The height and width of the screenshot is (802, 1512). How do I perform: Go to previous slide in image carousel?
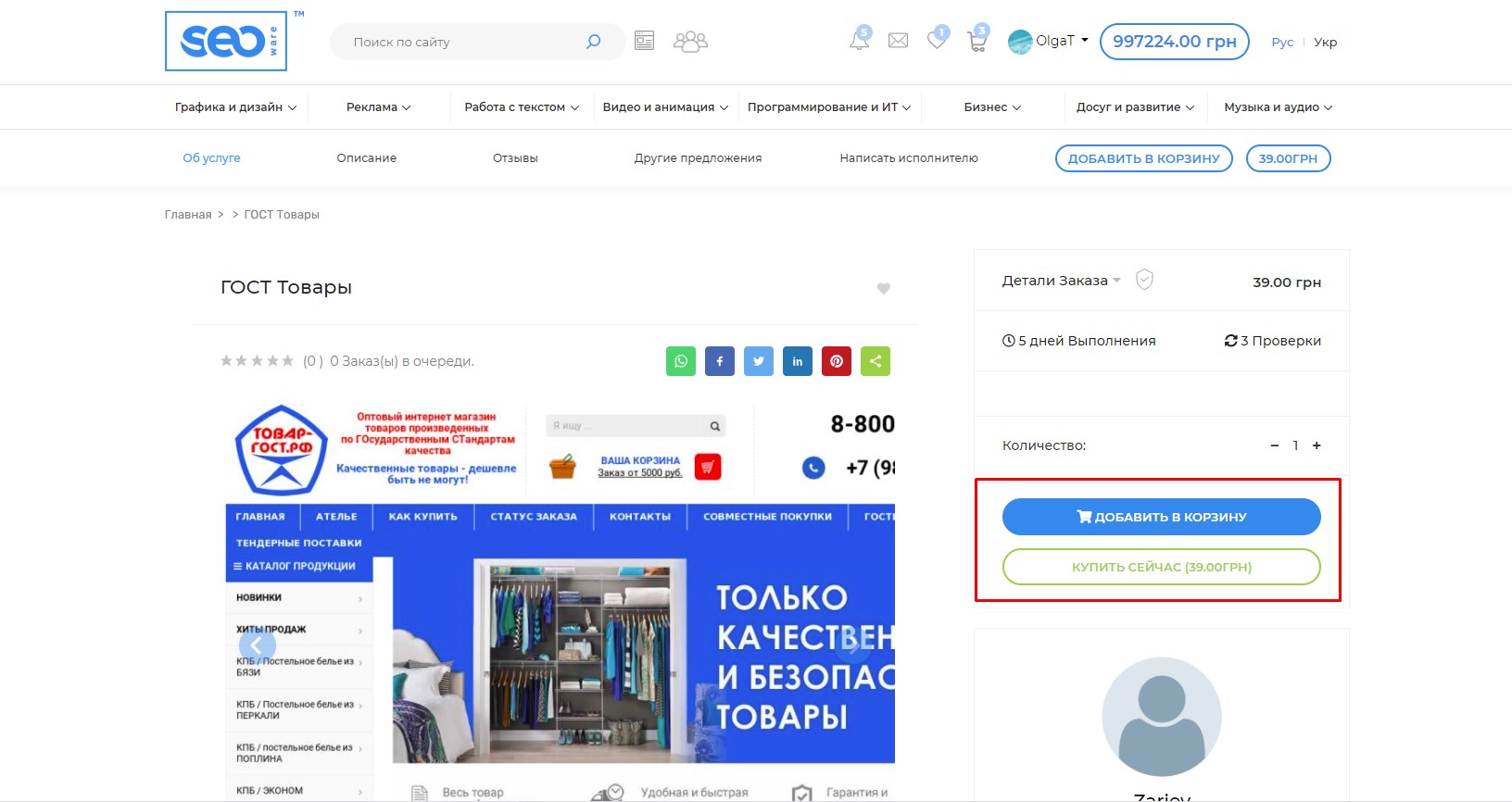tap(257, 645)
